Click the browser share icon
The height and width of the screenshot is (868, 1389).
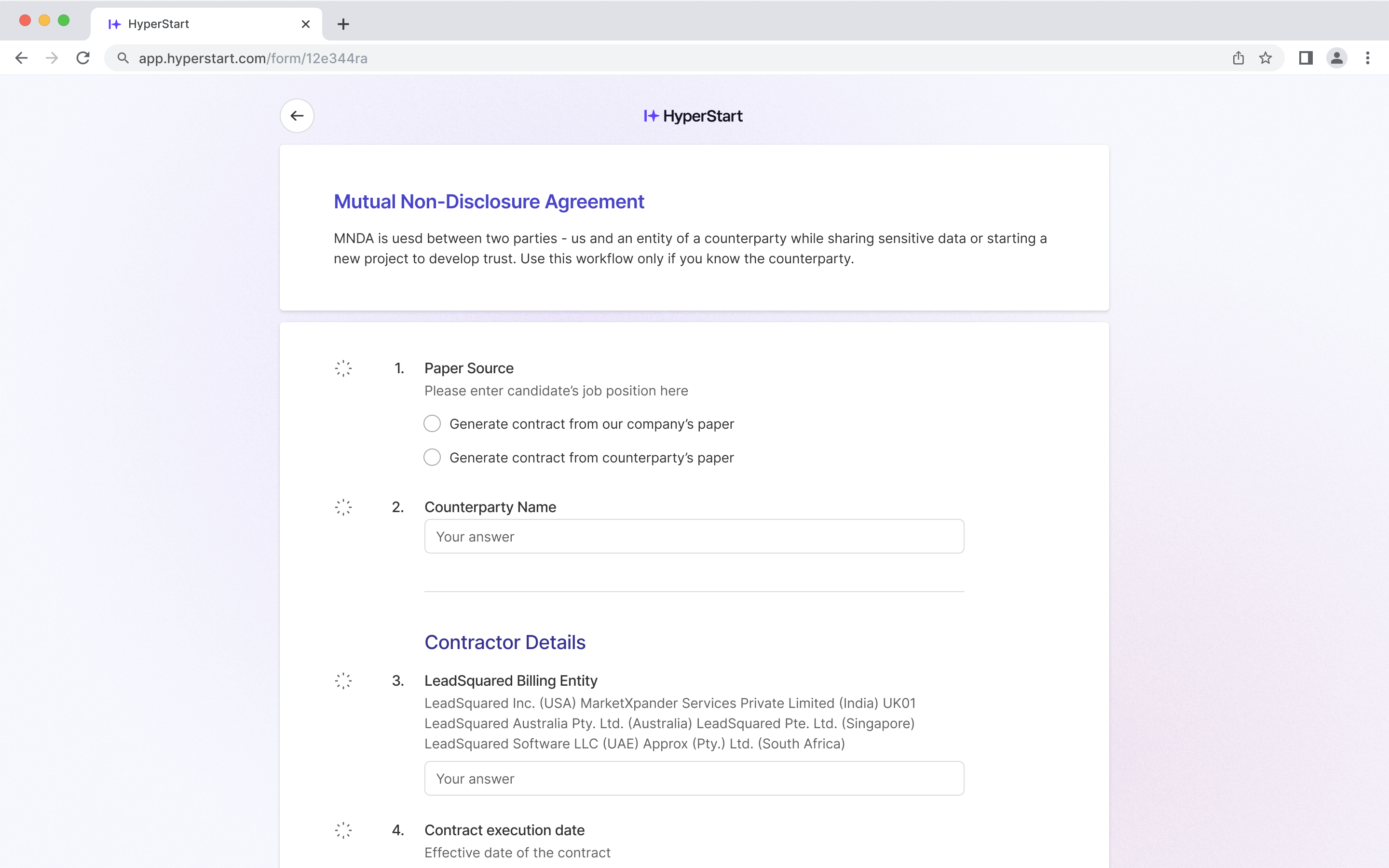(1238, 58)
